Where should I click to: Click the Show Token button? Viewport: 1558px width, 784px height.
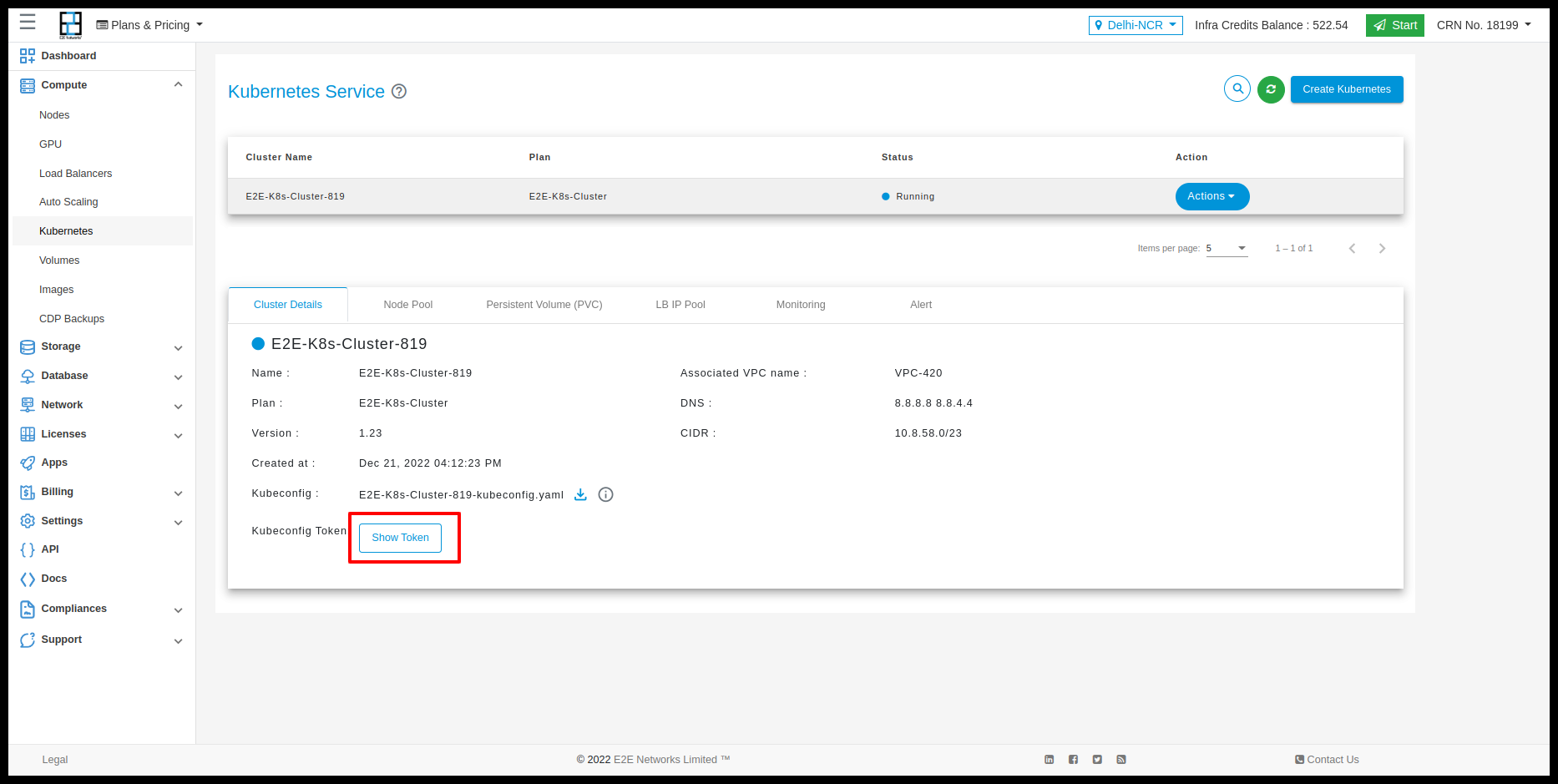(400, 538)
